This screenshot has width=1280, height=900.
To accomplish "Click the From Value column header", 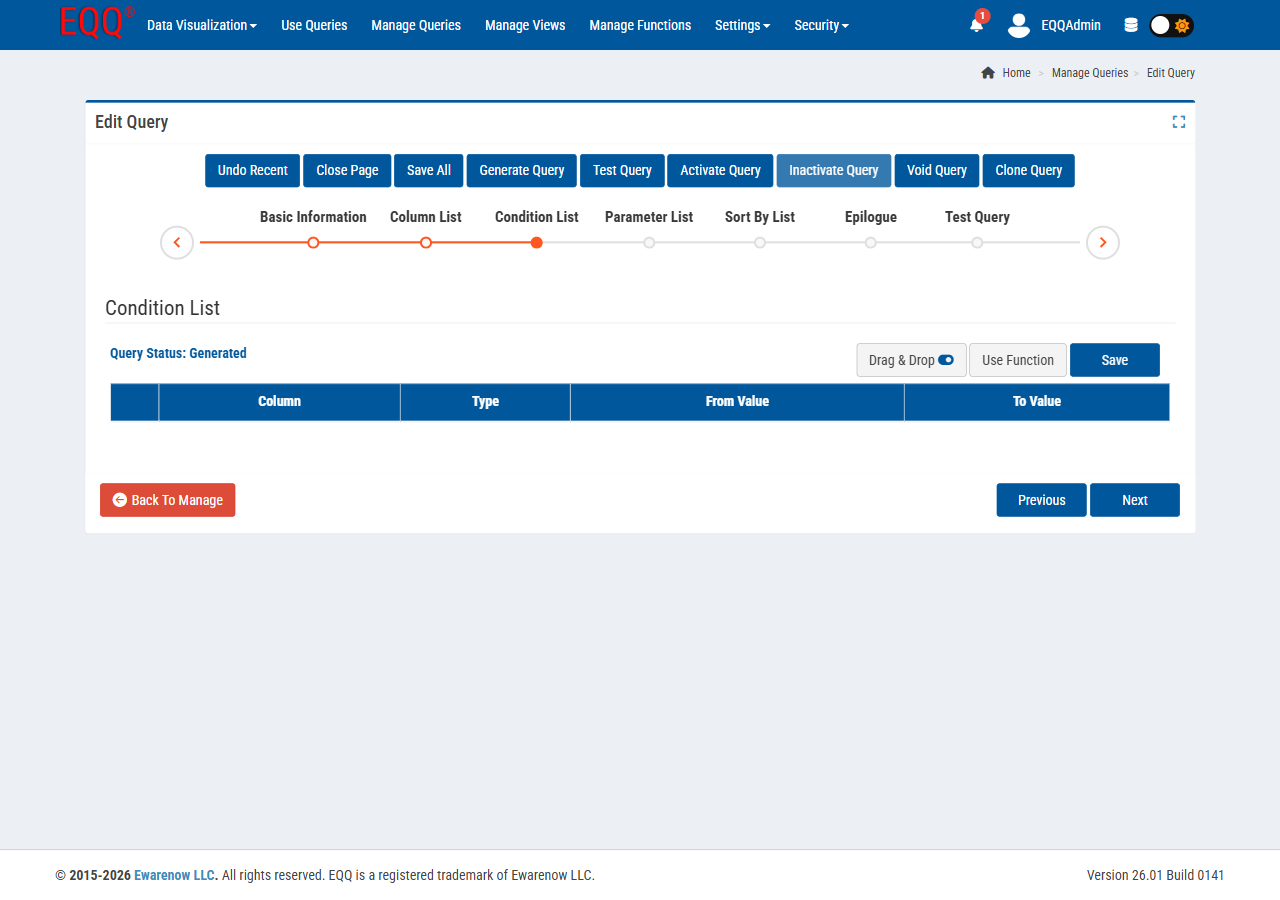I will click(x=737, y=401).
